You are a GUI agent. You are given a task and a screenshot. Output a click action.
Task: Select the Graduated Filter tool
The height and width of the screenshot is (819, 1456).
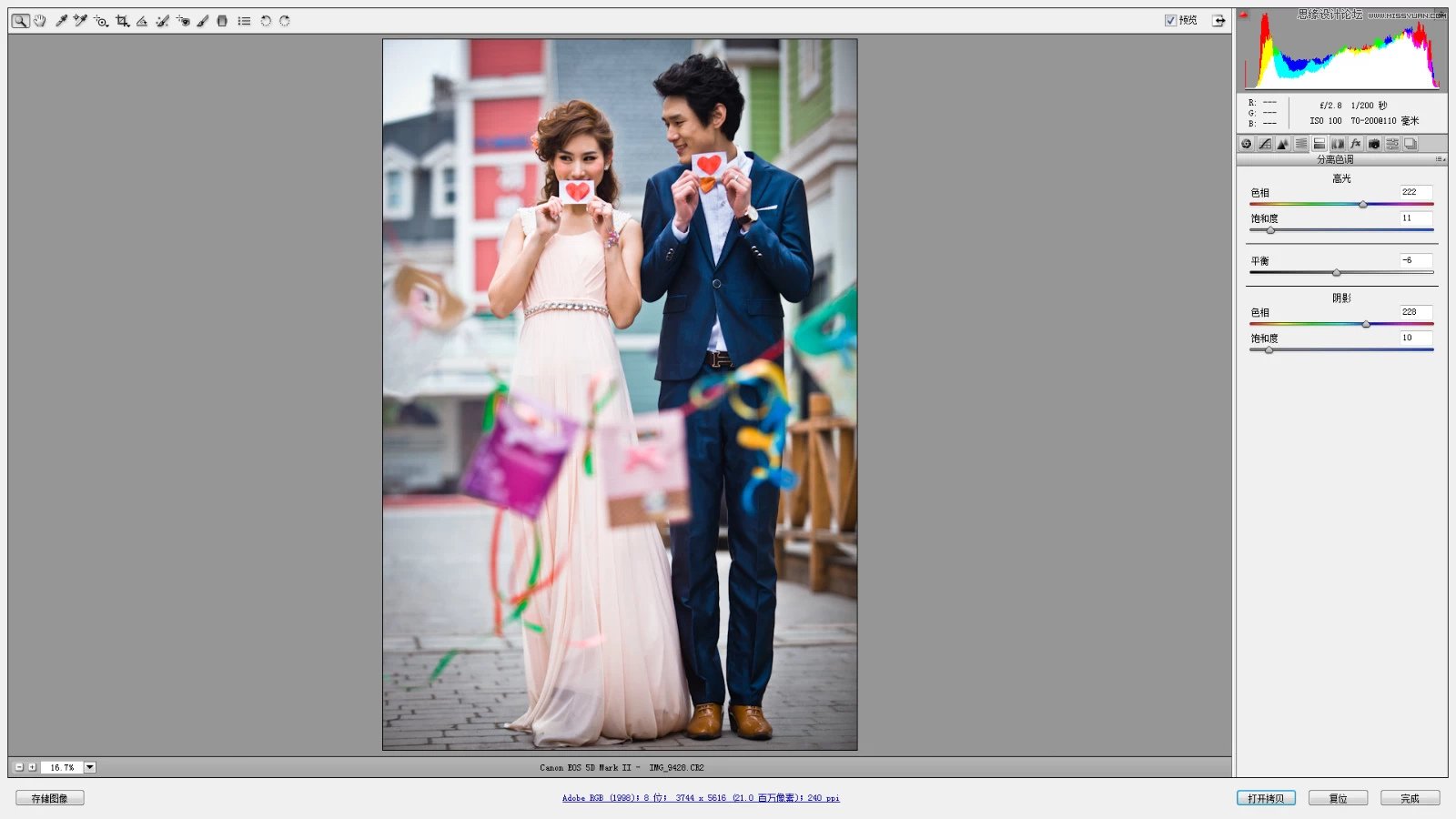click(222, 21)
